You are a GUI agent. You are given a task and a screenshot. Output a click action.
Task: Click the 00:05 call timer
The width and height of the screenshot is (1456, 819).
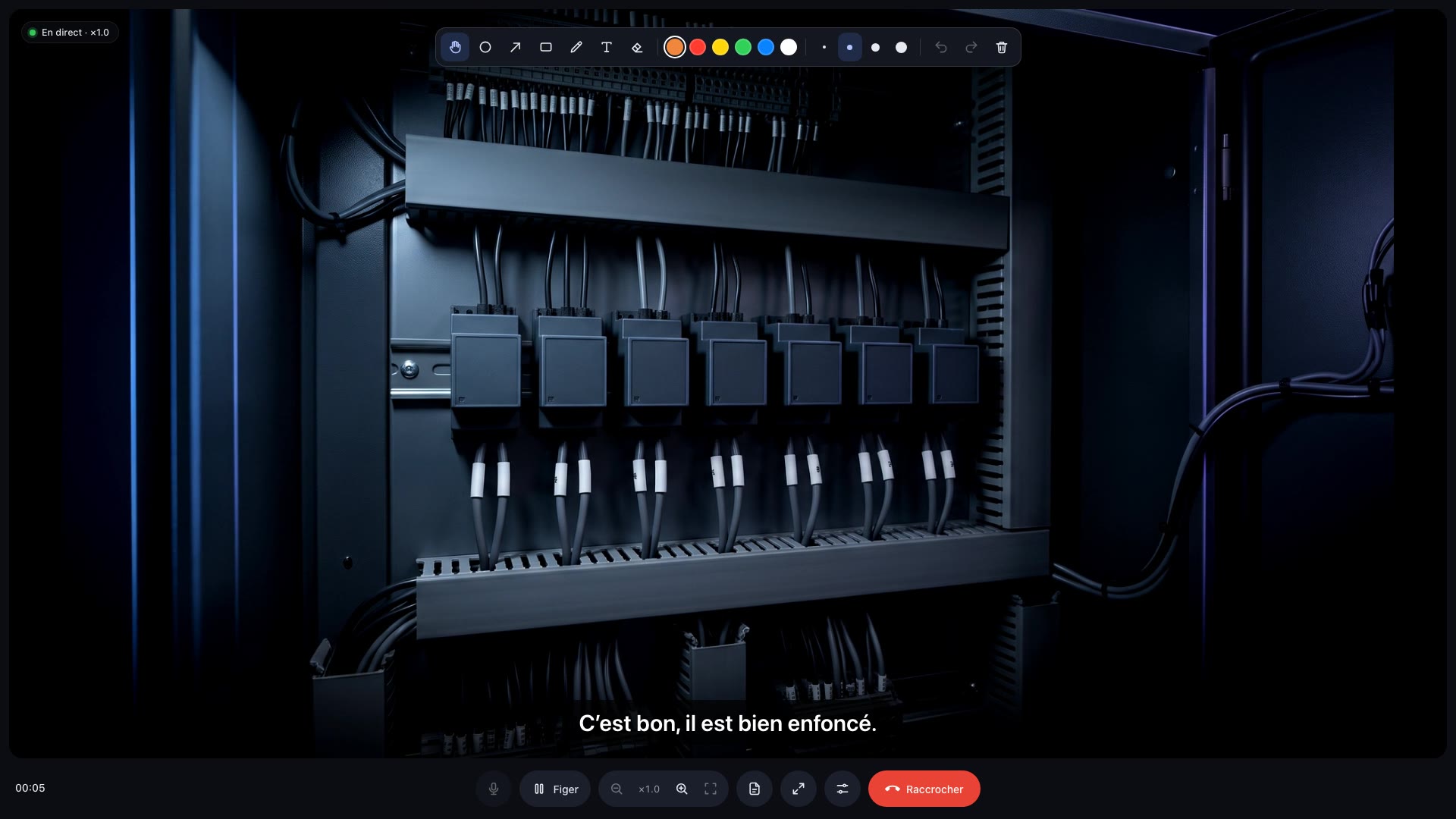30,788
